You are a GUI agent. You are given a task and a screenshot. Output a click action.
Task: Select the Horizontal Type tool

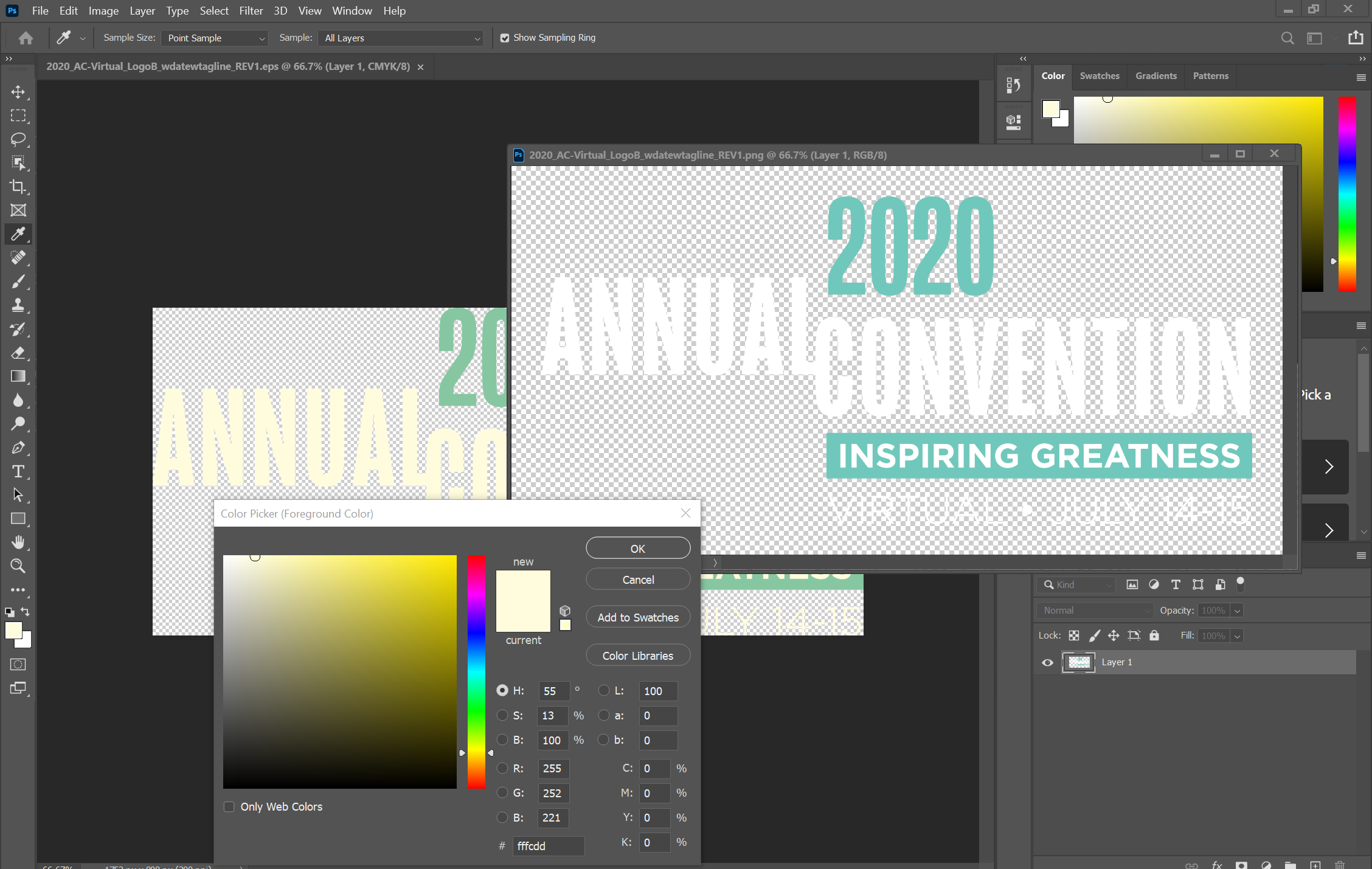point(18,471)
